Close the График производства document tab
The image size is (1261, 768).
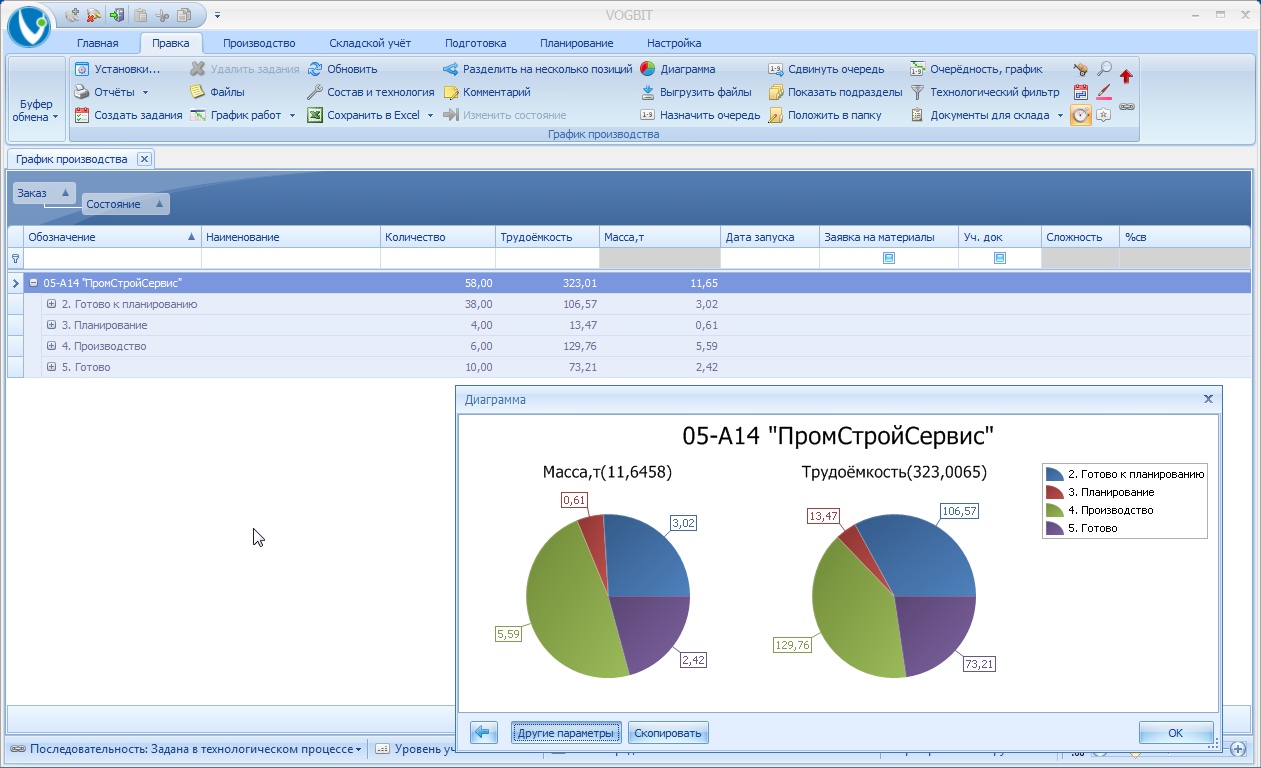[144, 159]
